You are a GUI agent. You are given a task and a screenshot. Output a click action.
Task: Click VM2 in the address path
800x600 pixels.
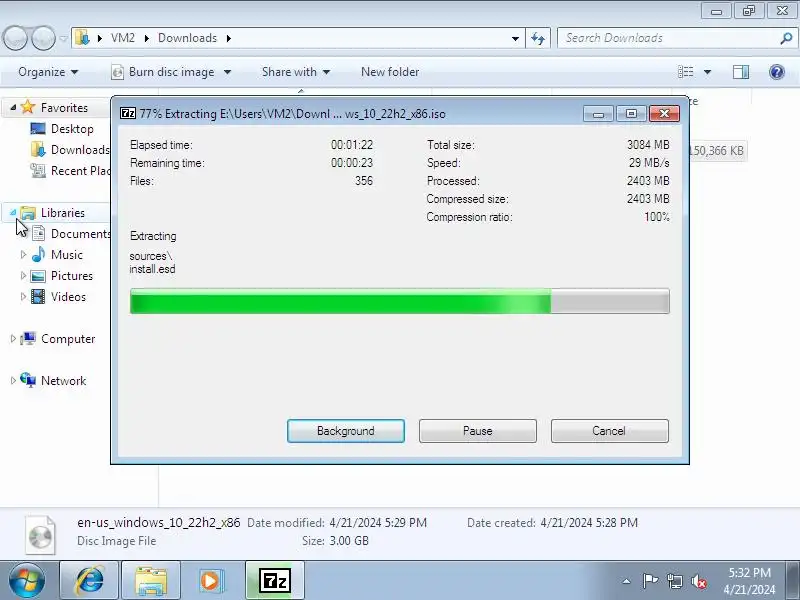[x=123, y=38]
